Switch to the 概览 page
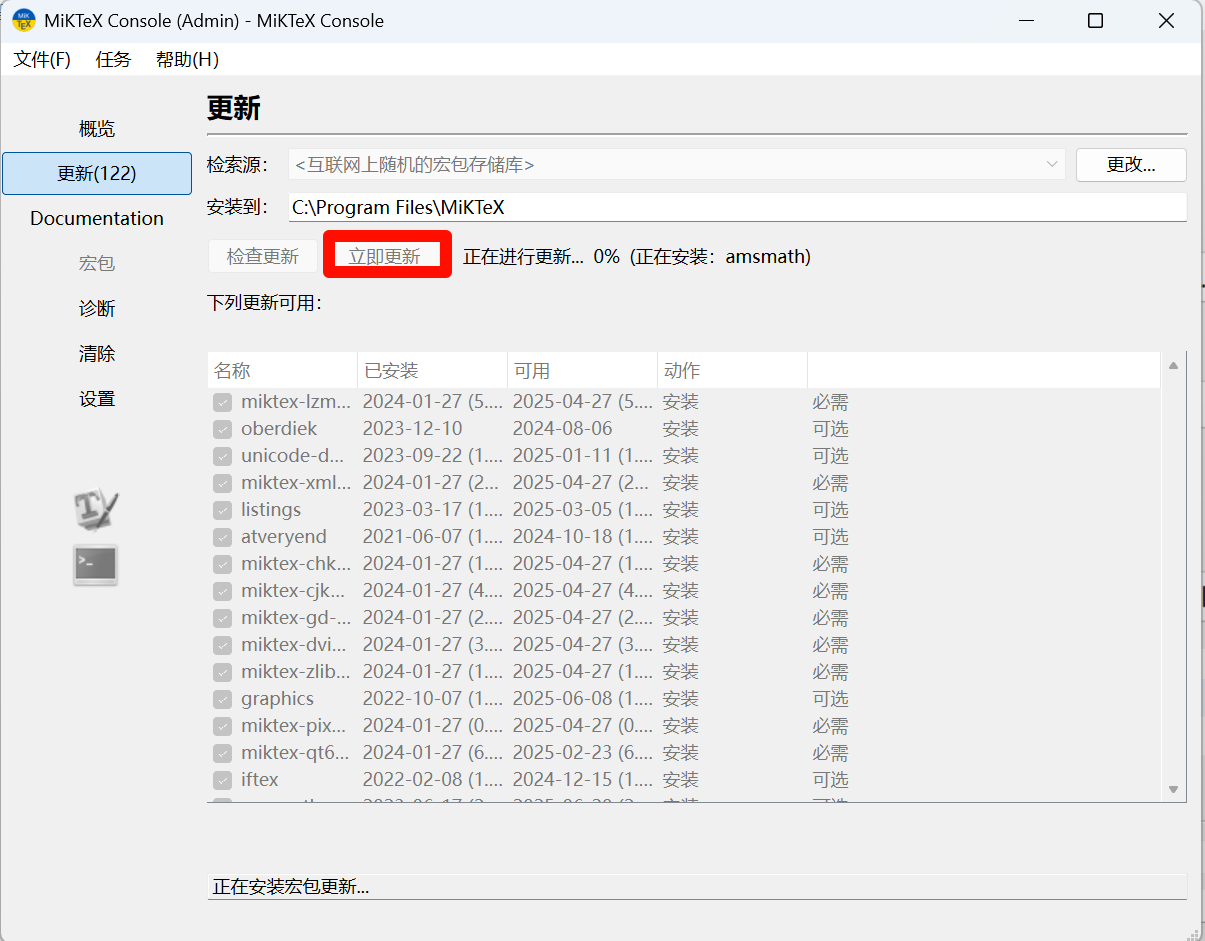The width and height of the screenshot is (1205, 941). (97, 129)
